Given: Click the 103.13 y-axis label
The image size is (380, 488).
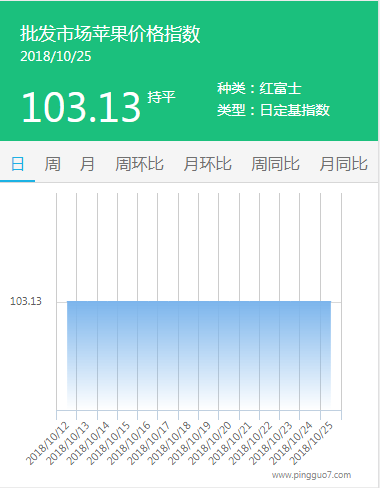Looking at the screenshot, I should (26, 301).
